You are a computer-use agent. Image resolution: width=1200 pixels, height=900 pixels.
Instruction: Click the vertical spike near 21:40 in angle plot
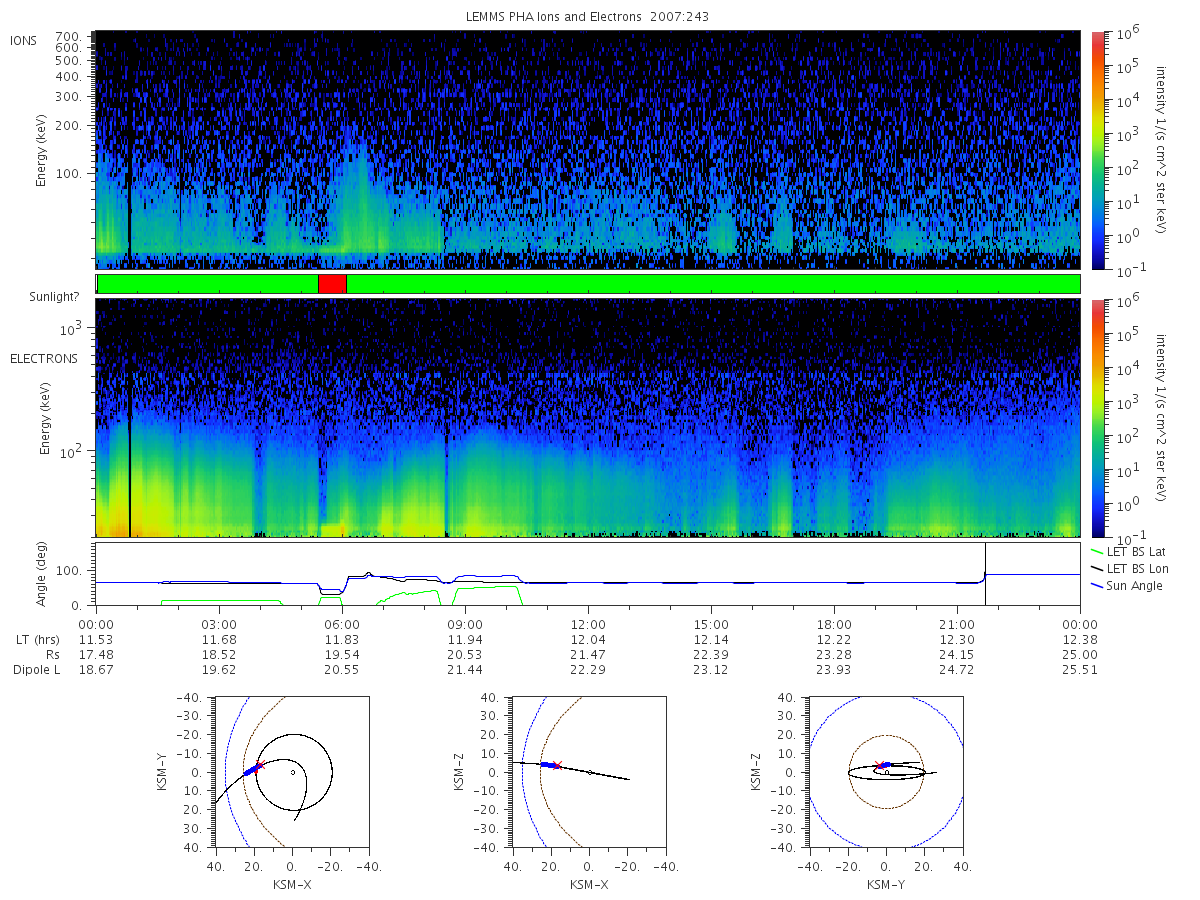pos(985,575)
